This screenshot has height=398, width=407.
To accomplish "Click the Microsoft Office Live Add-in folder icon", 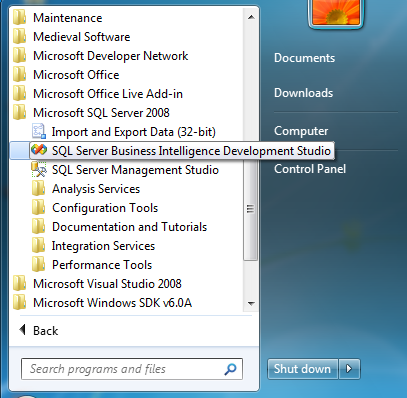I will point(19,94).
